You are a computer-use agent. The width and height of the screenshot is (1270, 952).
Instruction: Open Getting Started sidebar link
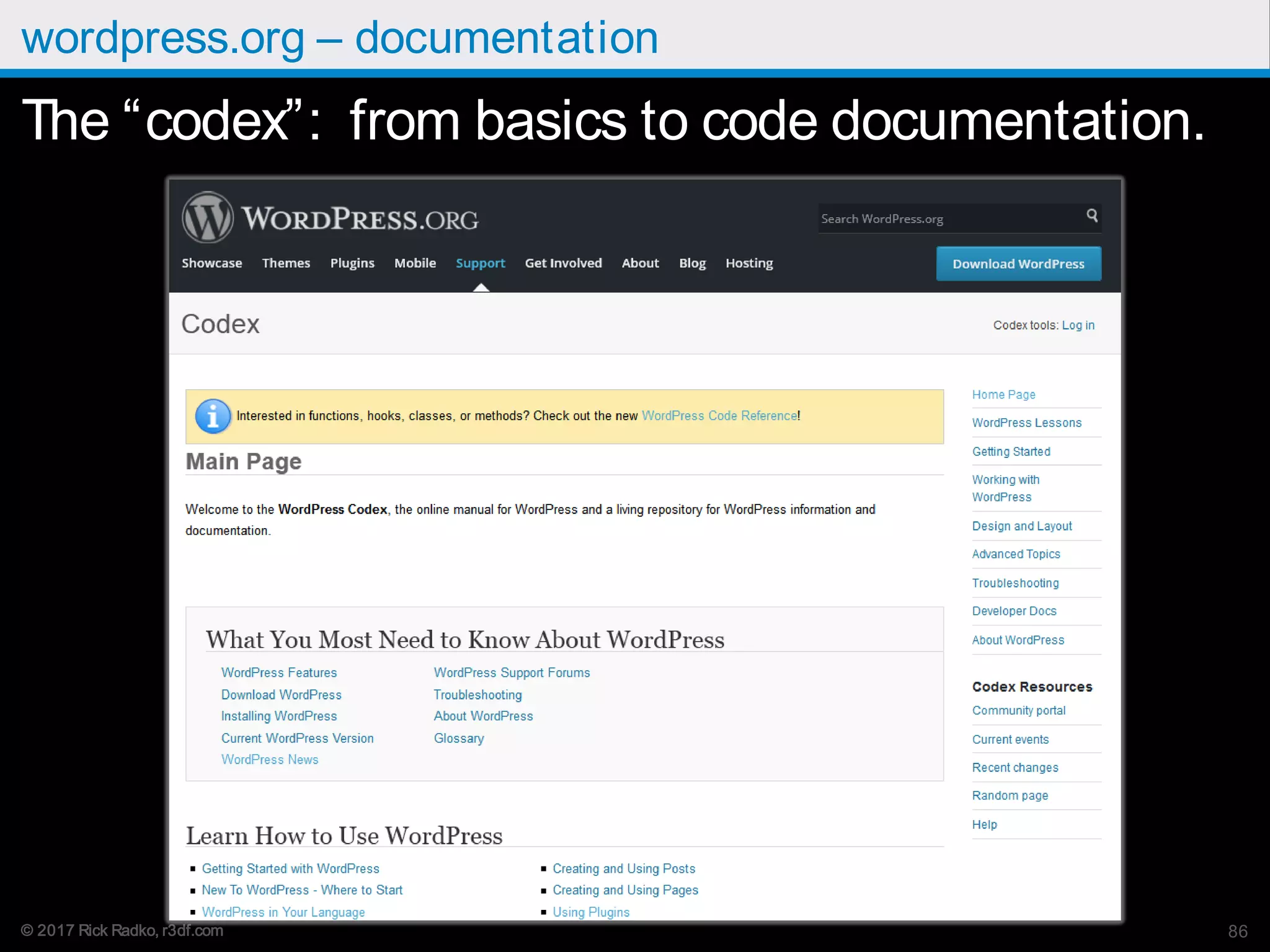[x=1011, y=452]
